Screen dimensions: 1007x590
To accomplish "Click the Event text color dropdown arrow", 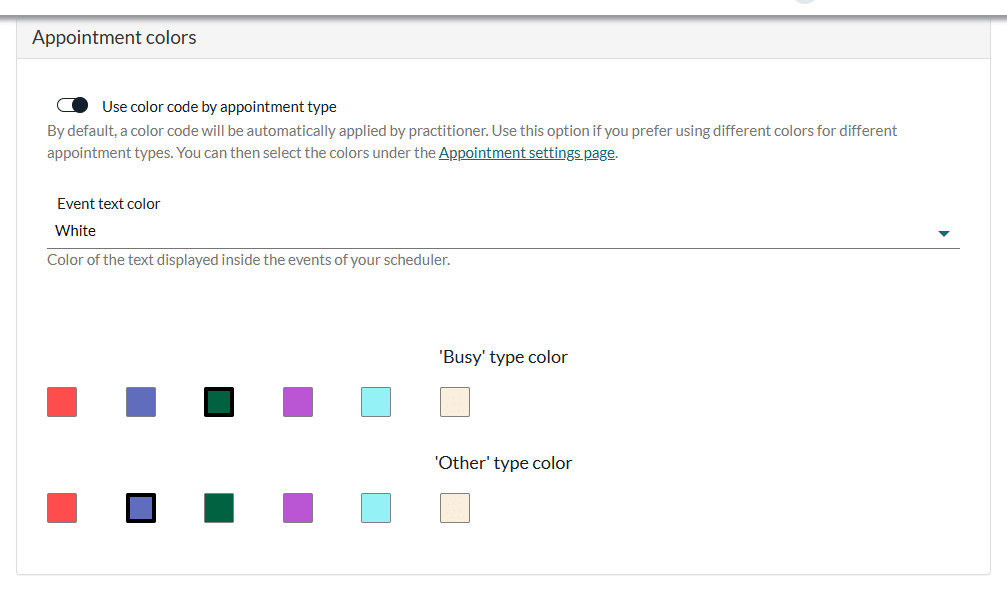I will click(x=943, y=234).
